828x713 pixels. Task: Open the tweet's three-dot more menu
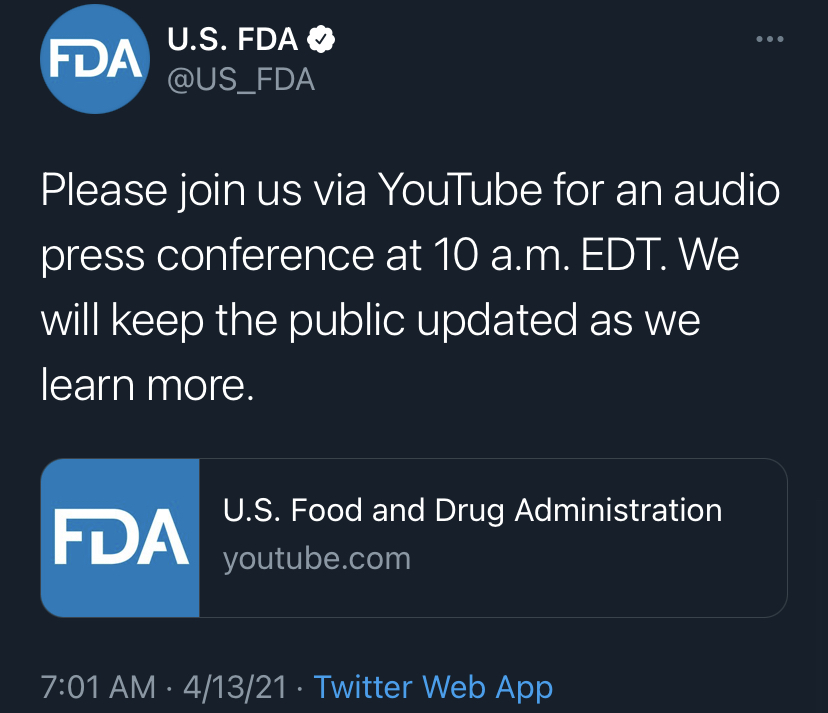pyautogui.click(x=769, y=39)
